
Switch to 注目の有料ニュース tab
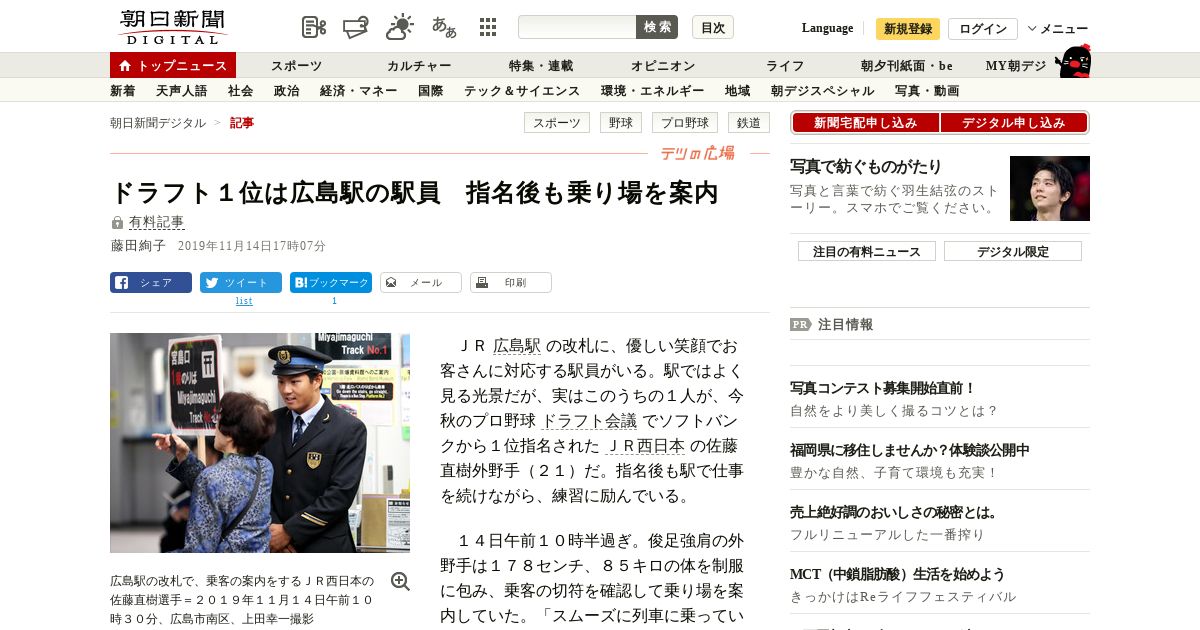(867, 252)
